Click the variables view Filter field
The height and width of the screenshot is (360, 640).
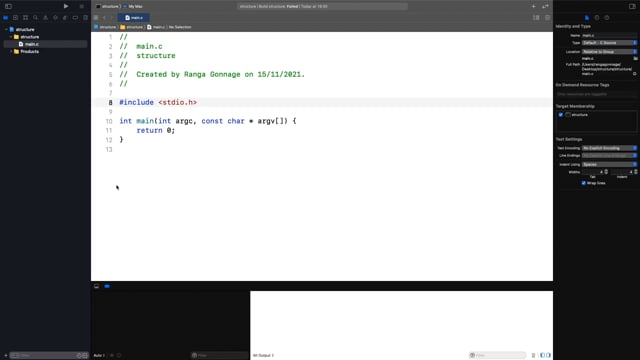pos(220,355)
